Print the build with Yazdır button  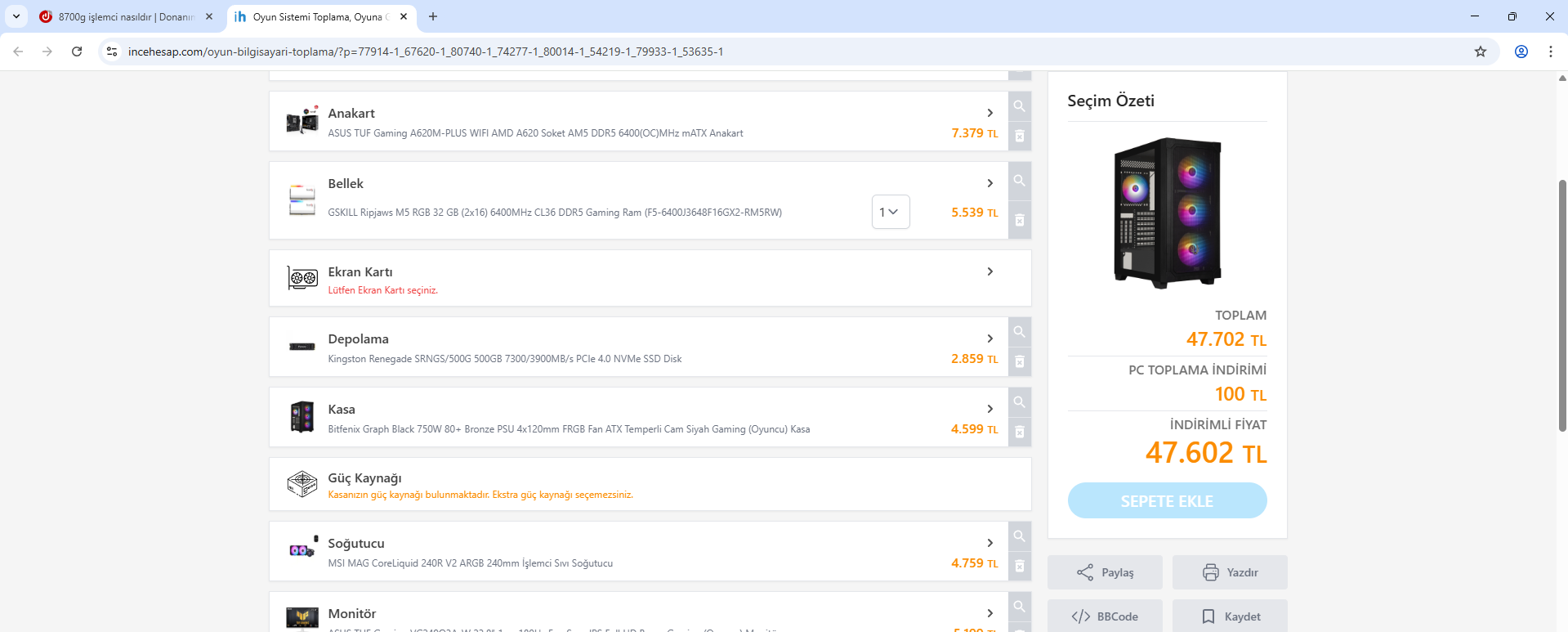click(1230, 572)
